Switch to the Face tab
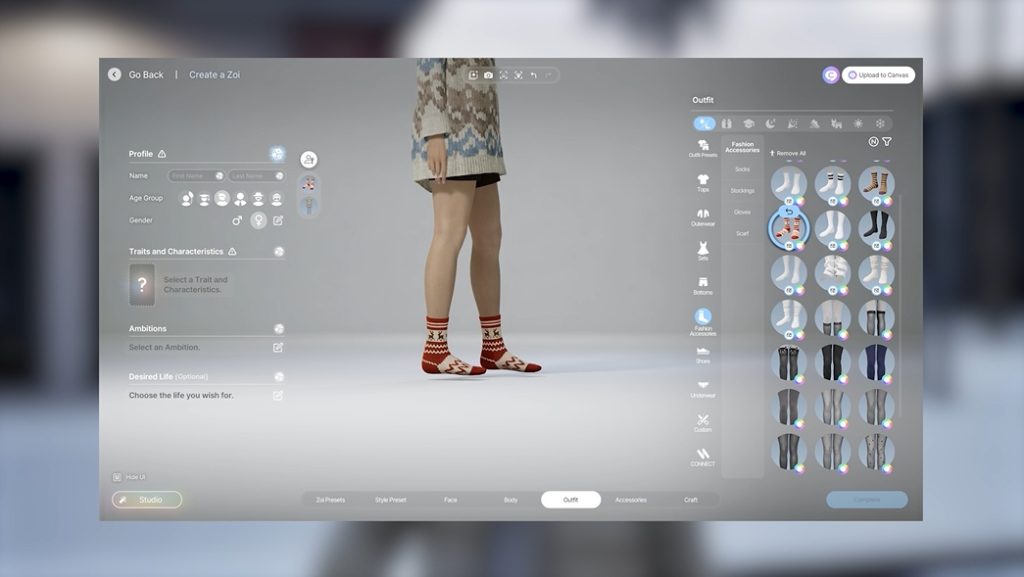 [x=451, y=500]
